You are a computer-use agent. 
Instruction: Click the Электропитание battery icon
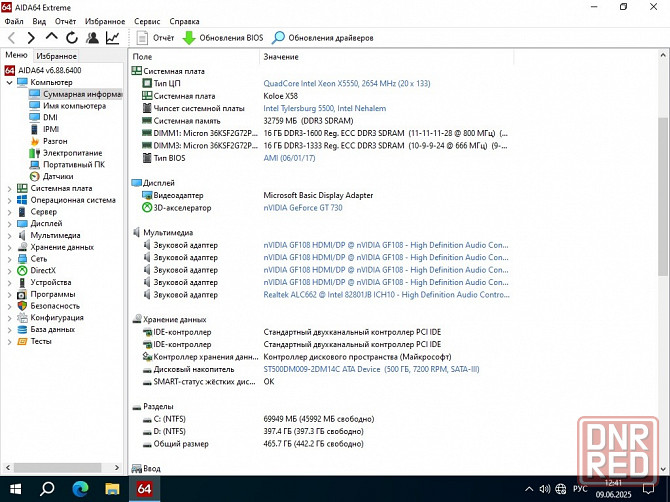point(35,153)
